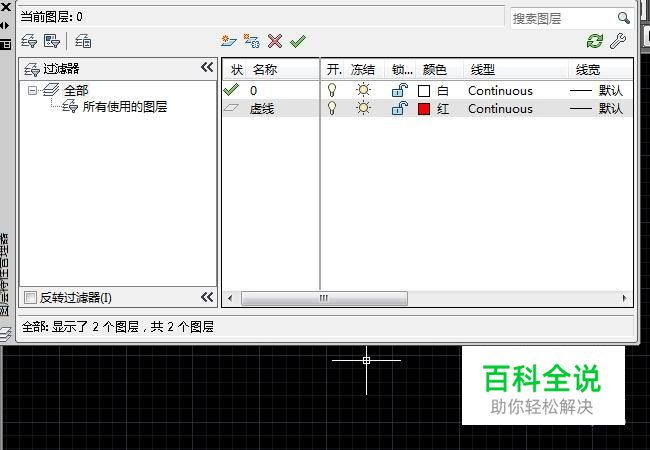Click the stacked layers icon on the palette title bar
The height and width of the screenshot is (450, 650).
pyautogui.click(x=5, y=334)
